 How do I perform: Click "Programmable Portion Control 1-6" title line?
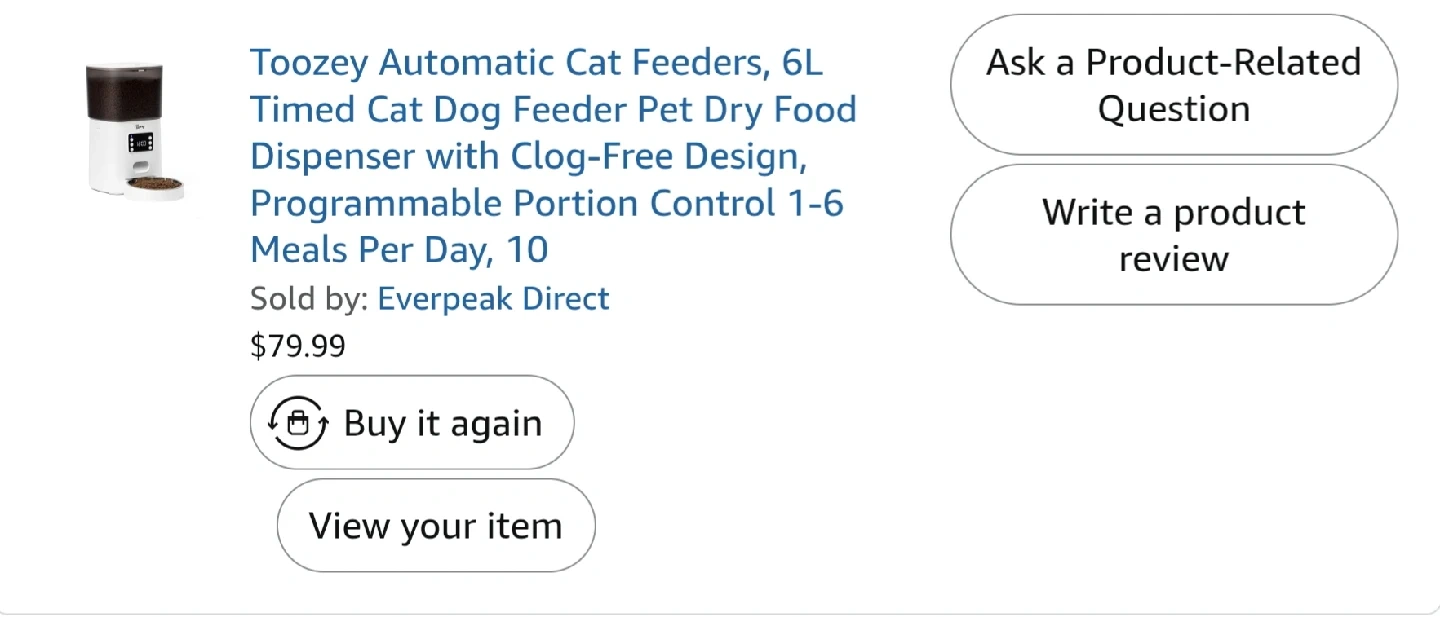(x=546, y=203)
